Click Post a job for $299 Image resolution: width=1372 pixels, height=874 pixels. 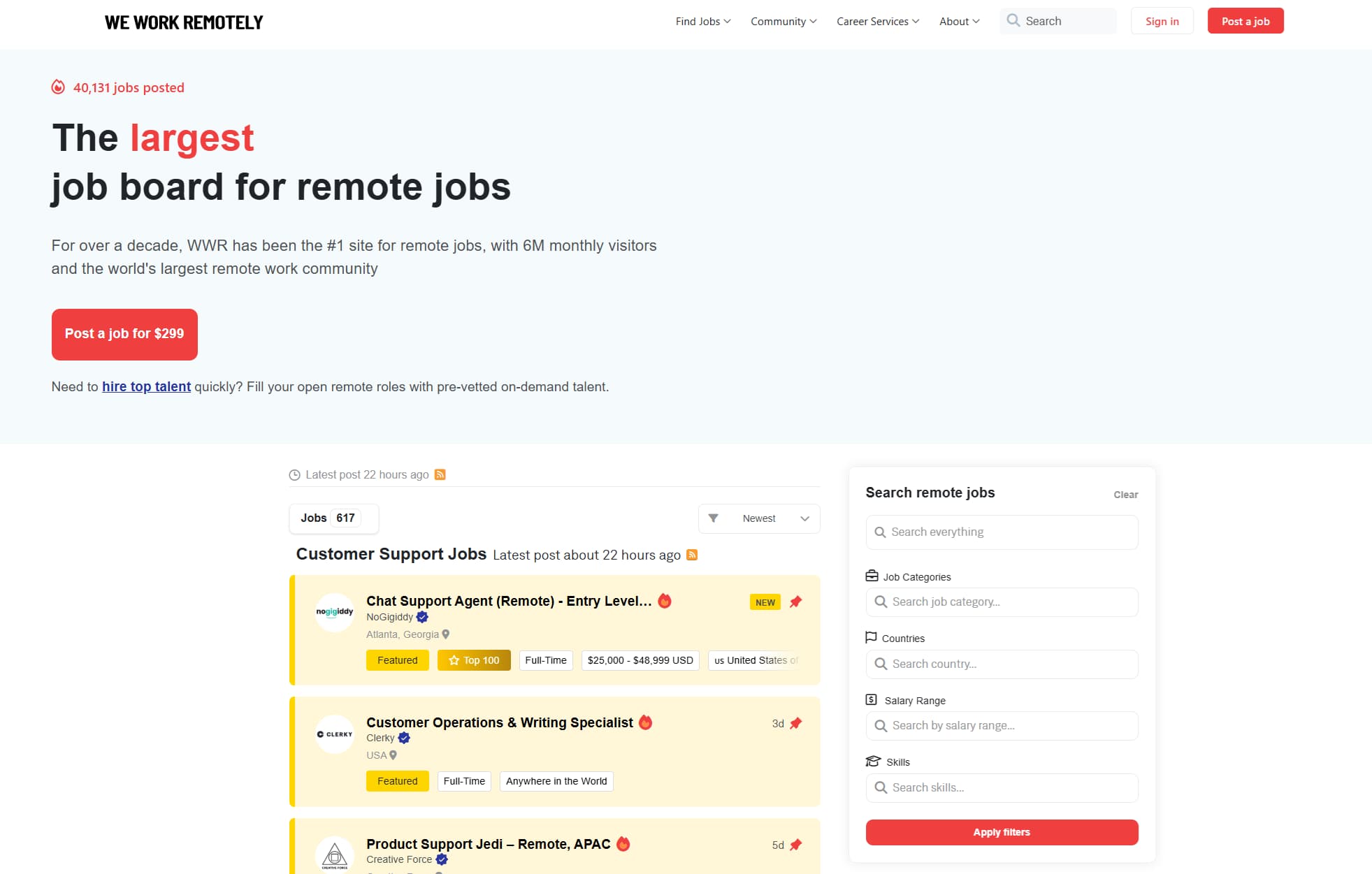pyautogui.click(x=124, y=334)
